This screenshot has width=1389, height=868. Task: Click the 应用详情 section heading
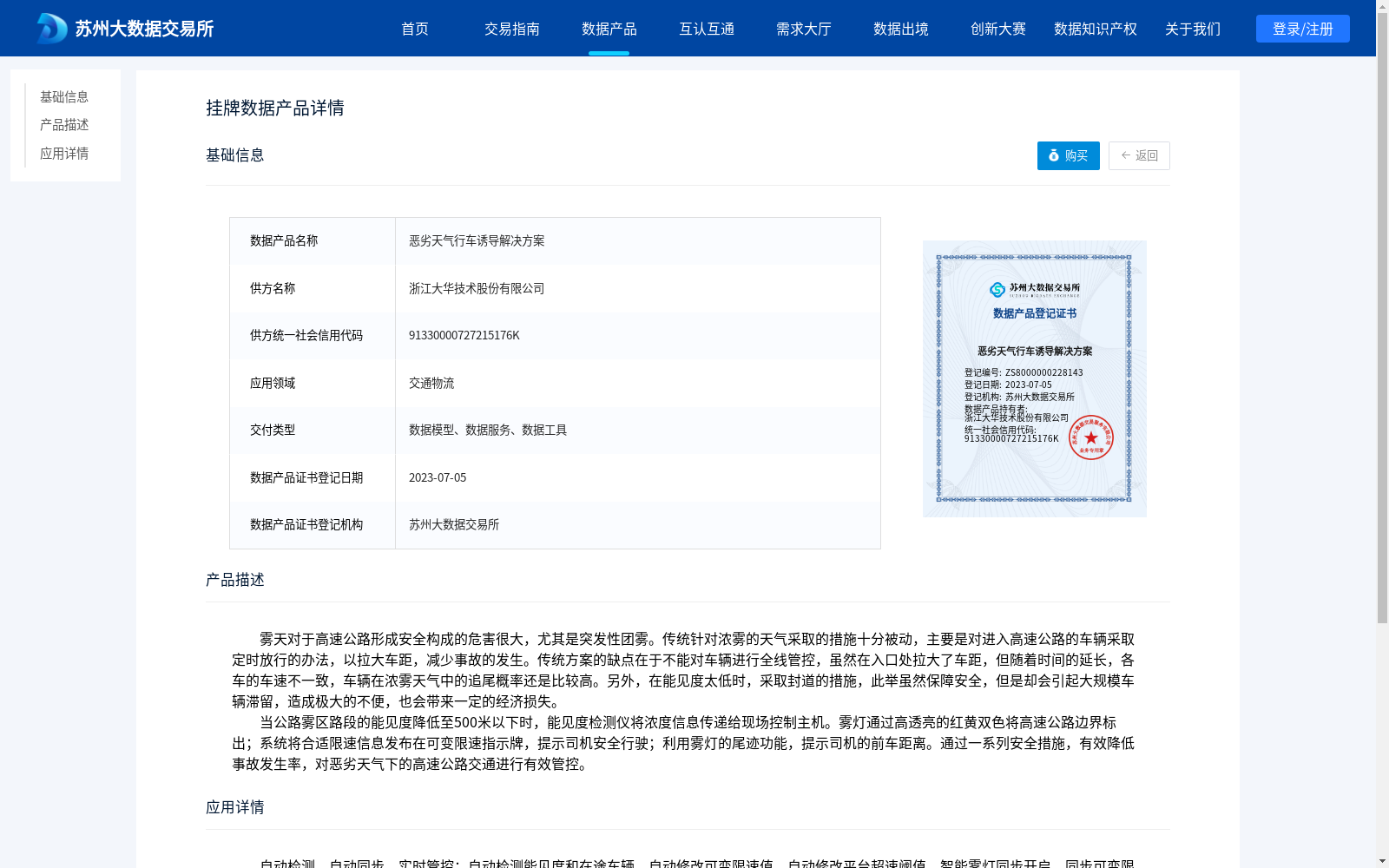tap(235, 807)
